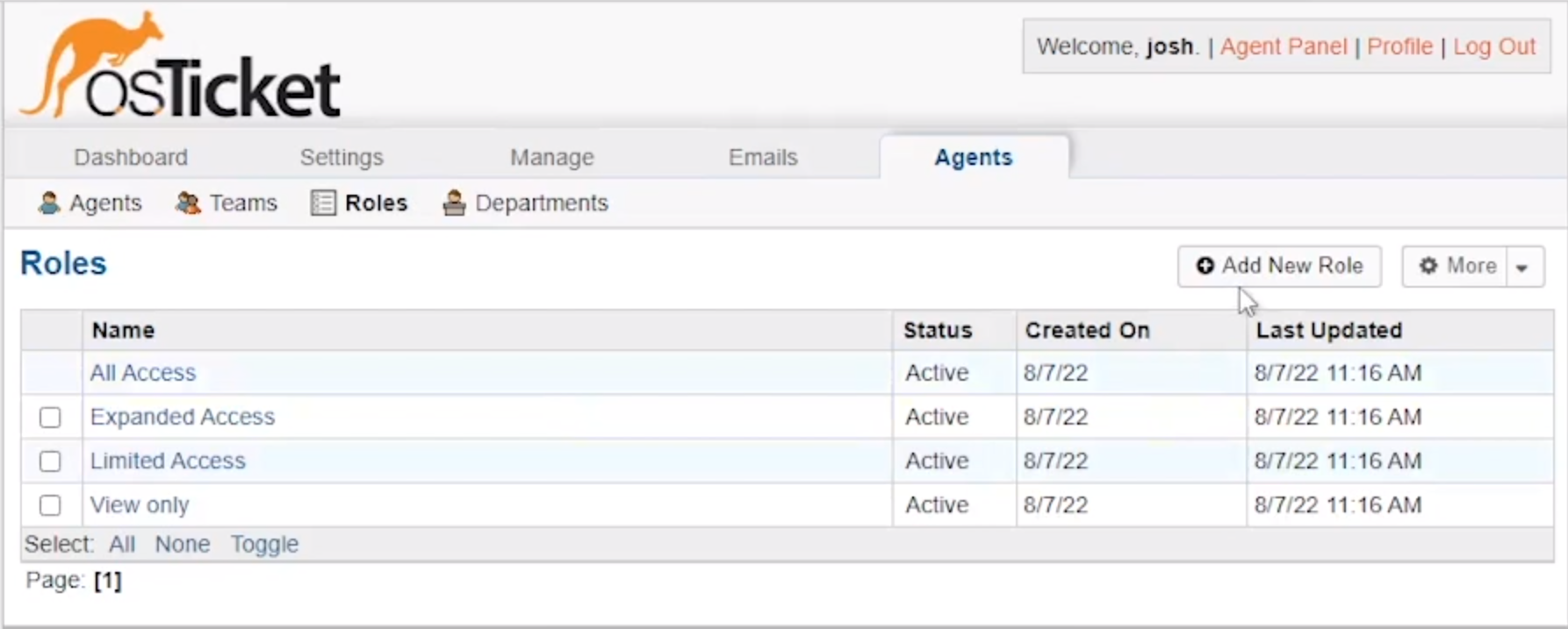1568x629 pixels.
Task: Expand the More dropdown arrow
Action: [x=1523, y=267]
